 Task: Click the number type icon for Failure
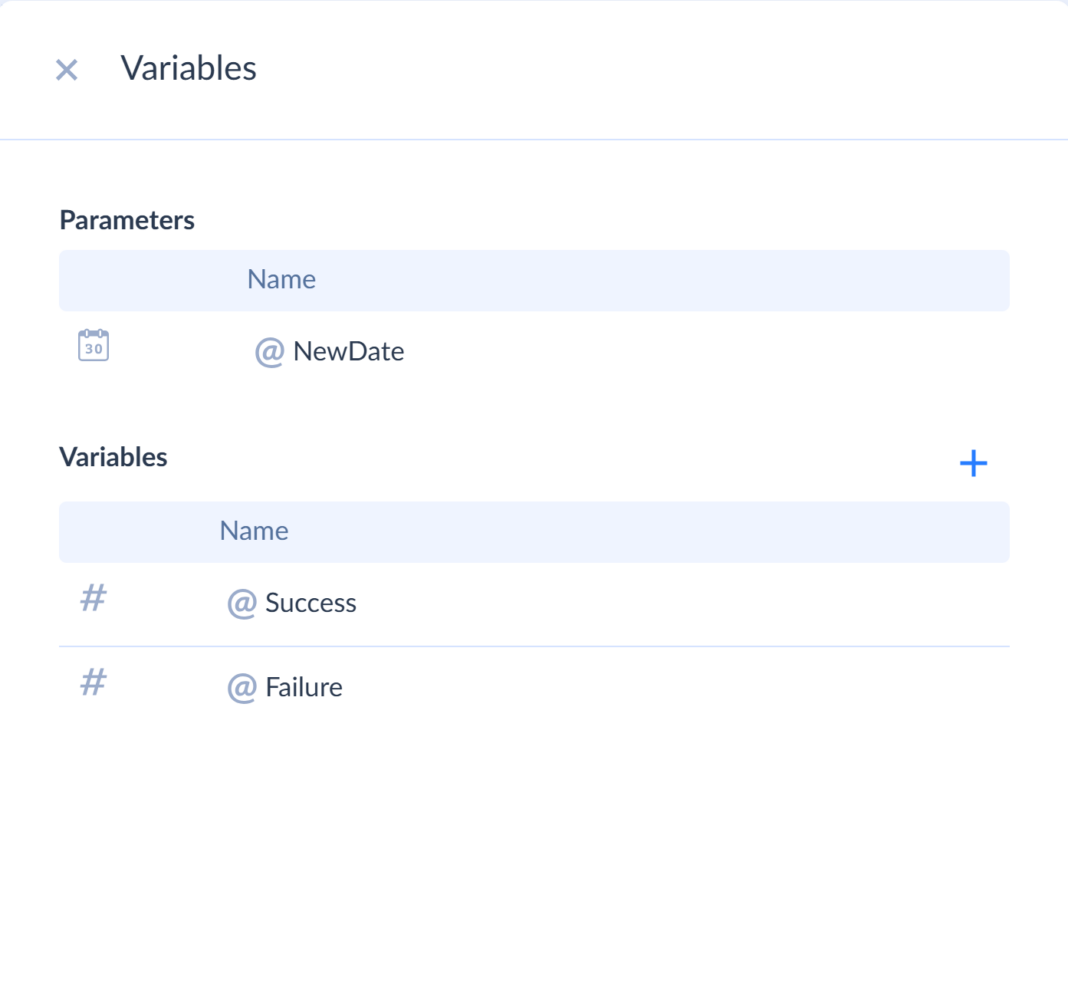pyautogui.click(x=93, y=683)
